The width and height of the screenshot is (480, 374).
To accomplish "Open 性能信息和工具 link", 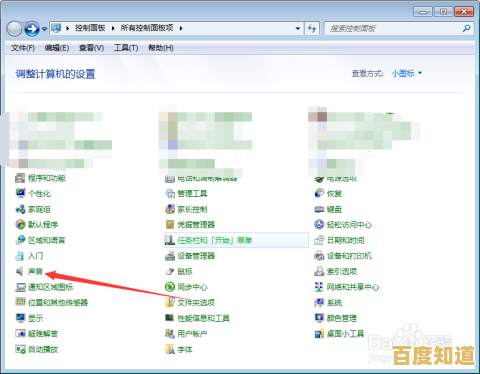I will click(x=203, y=318).
